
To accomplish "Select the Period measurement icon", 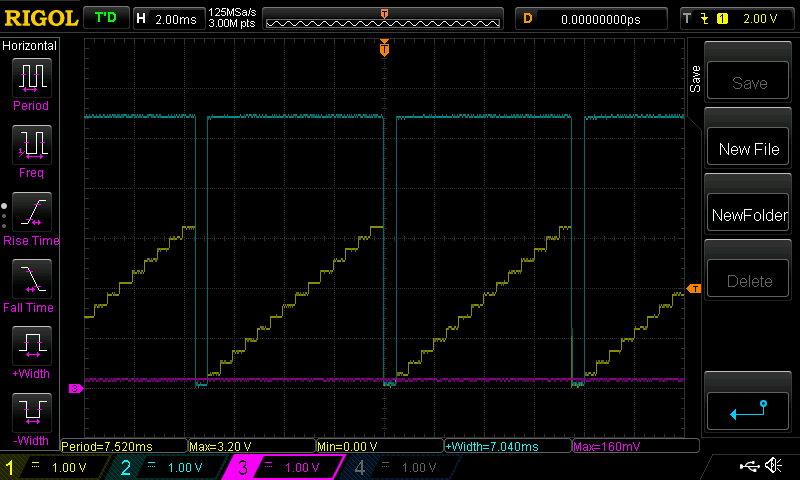I will click(x=30, y=78).
